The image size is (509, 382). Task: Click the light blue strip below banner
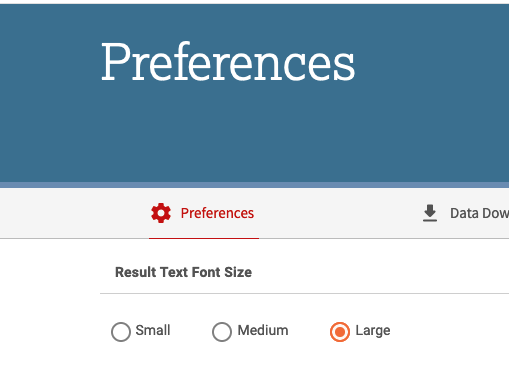pos(254,185)
